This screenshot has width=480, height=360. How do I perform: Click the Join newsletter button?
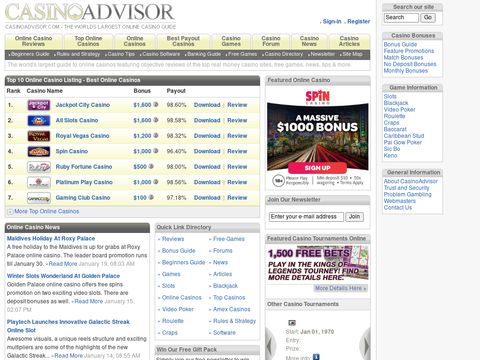(x=354, y=217)
